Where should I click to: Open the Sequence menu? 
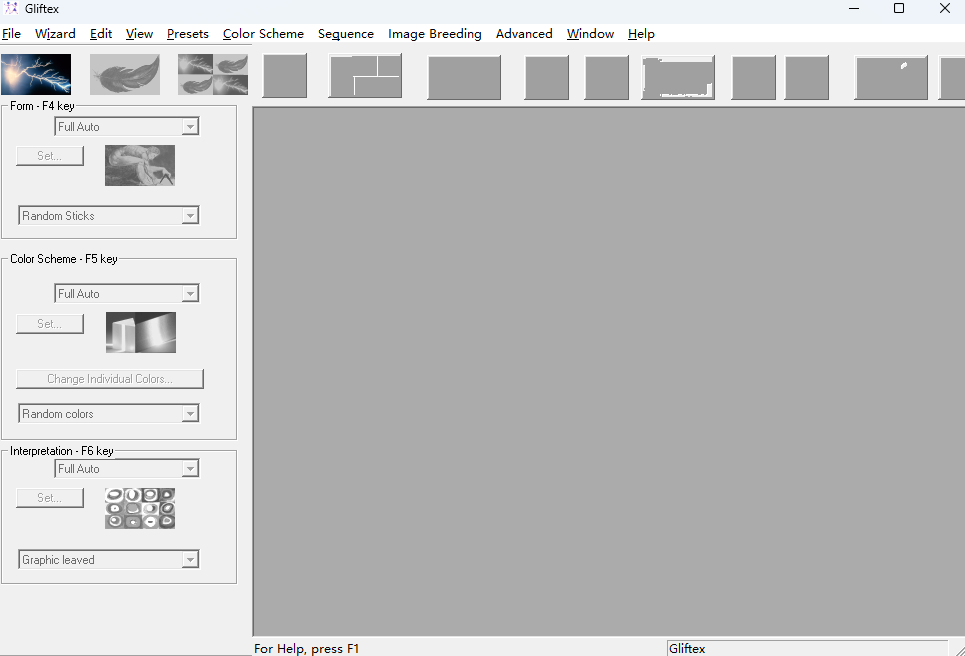[345, 34]
